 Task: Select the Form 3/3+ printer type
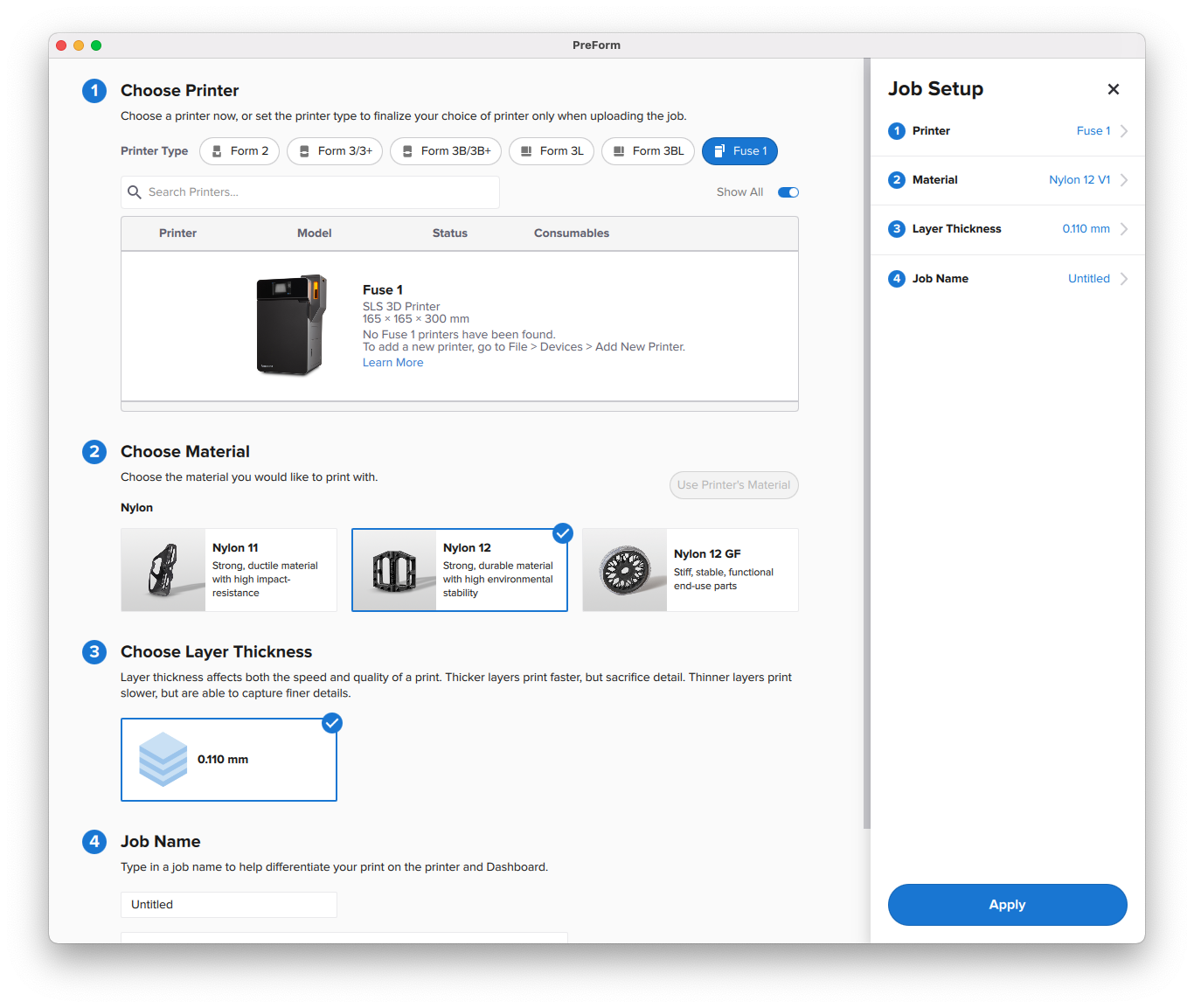click(x=335, y=151)
